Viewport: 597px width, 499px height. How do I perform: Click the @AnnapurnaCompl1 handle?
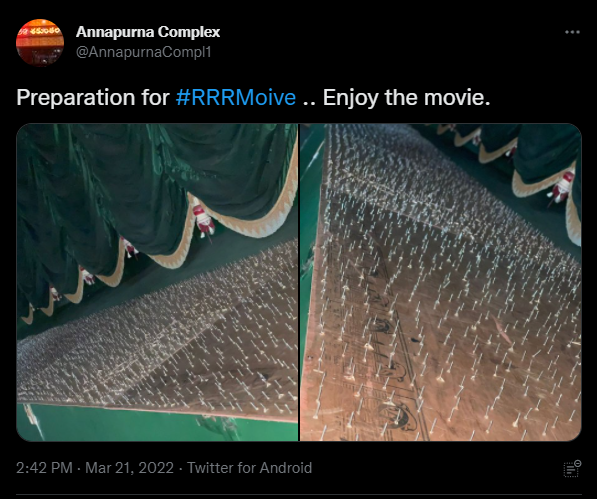point(144,52)
